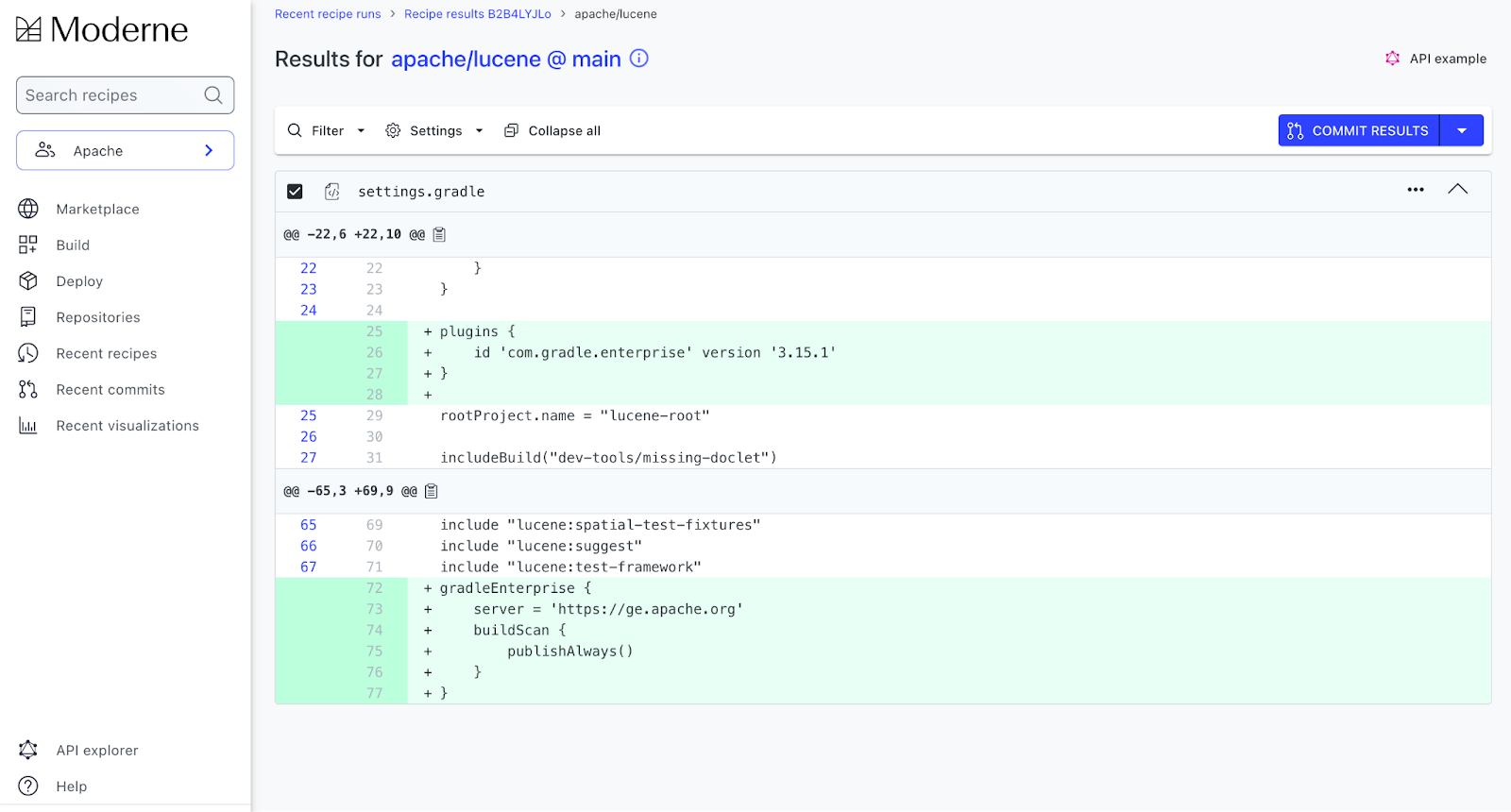Expand the commit results options arrow

pyautogui.click(x=1462, y=130)
